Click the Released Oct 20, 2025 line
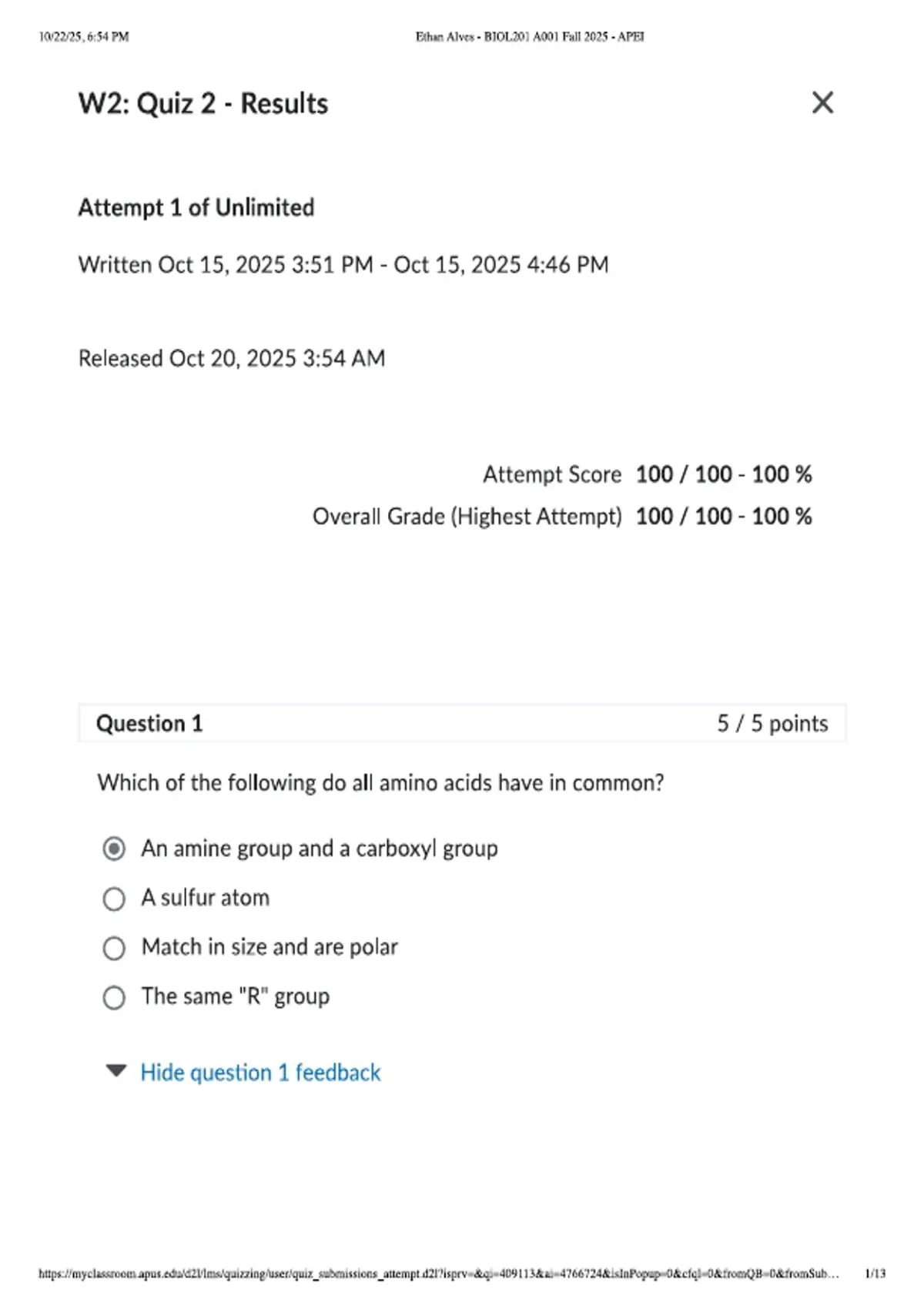This screenshot has width=924, height=1309. 232,358
